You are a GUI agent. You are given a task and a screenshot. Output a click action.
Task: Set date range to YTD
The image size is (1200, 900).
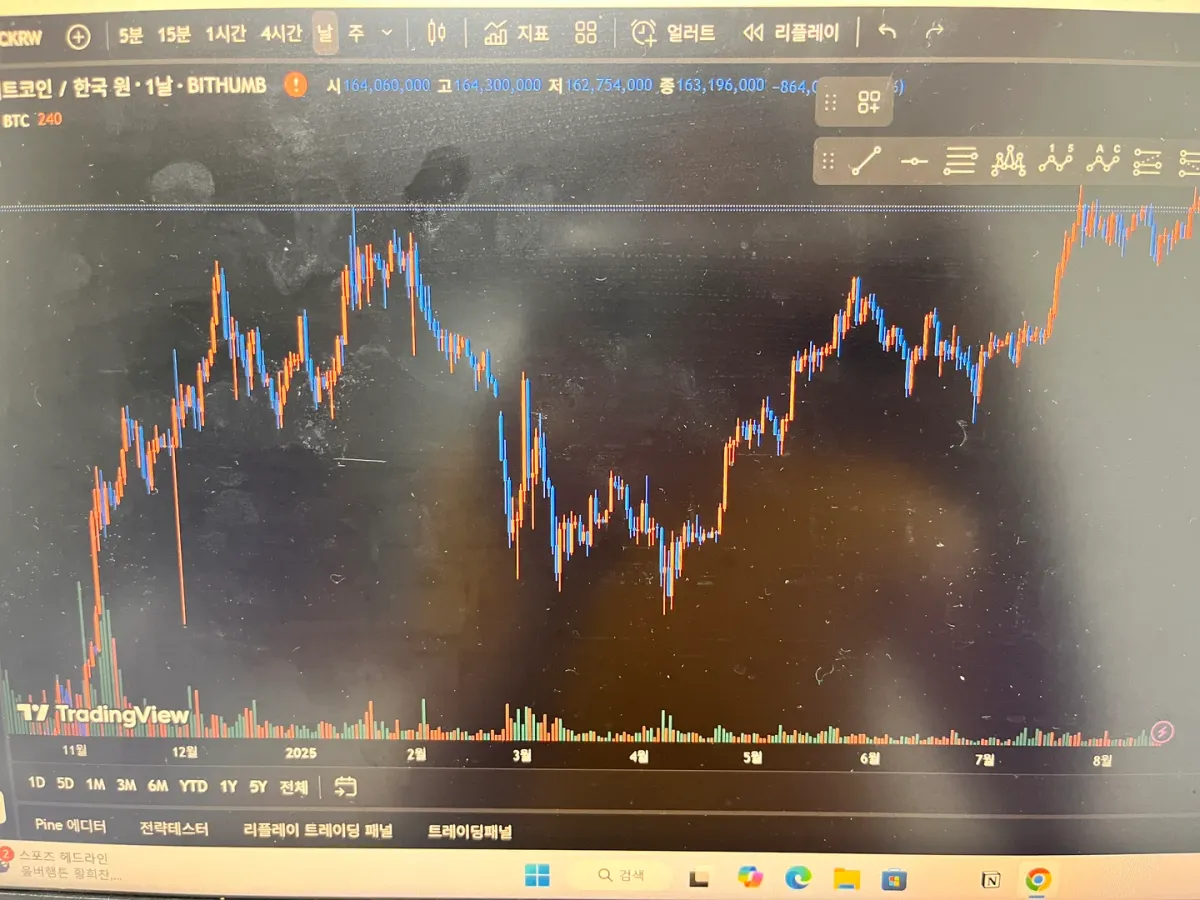click(193, 786)
